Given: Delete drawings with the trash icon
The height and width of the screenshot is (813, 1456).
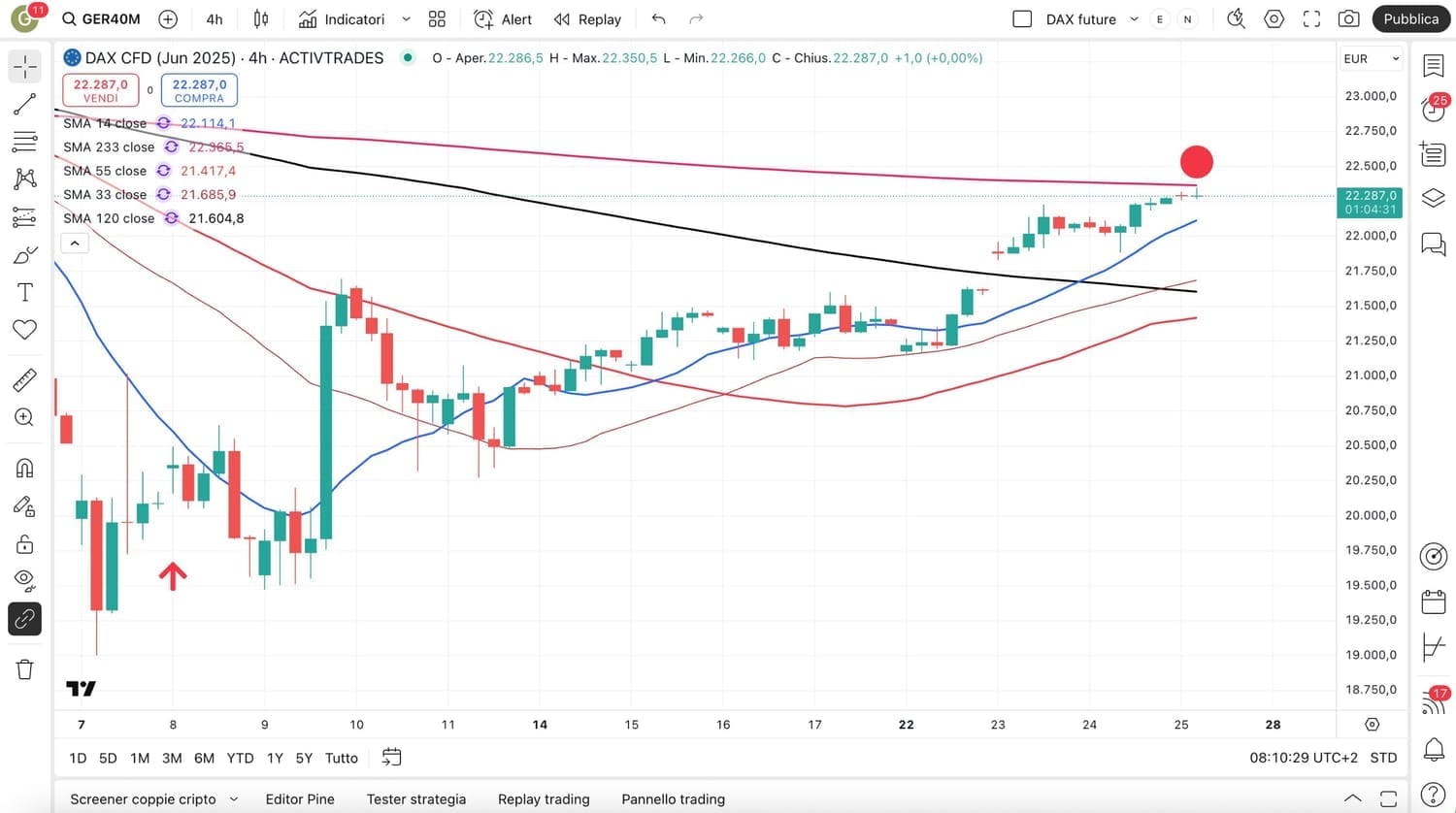Looking at the screenshot, I should point(24,668).
